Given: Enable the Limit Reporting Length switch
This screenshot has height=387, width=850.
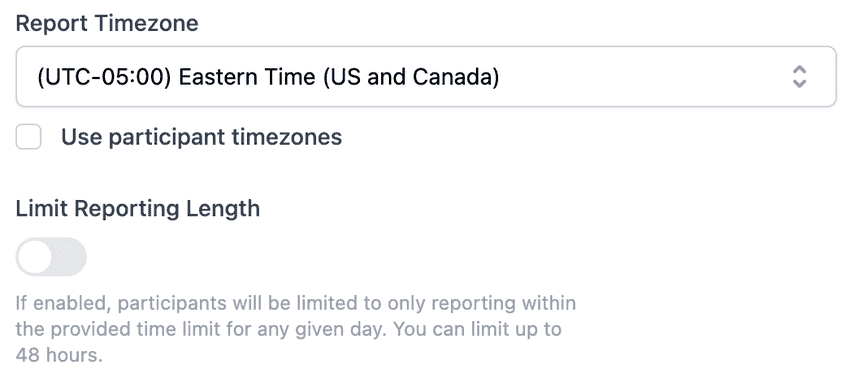Looking at the screenshot, I should click(x=51, y=256).
